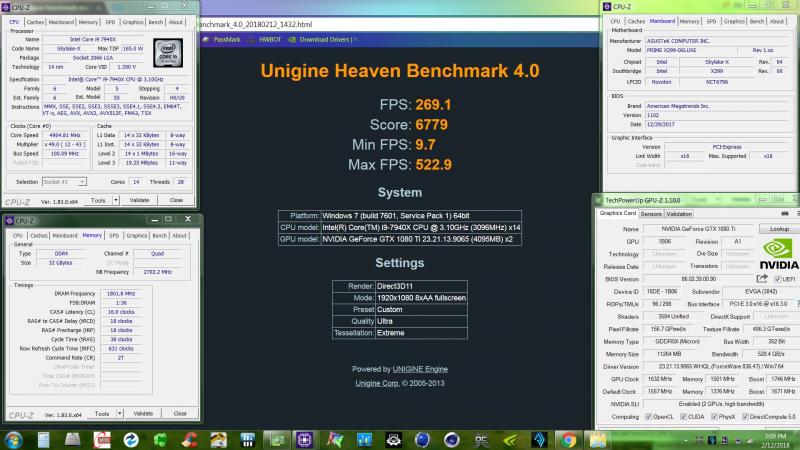Click Close in the top-left CPU-Z window
This screenshot has height=450, width=800.
pyautogui.click(x=177, y=201)
